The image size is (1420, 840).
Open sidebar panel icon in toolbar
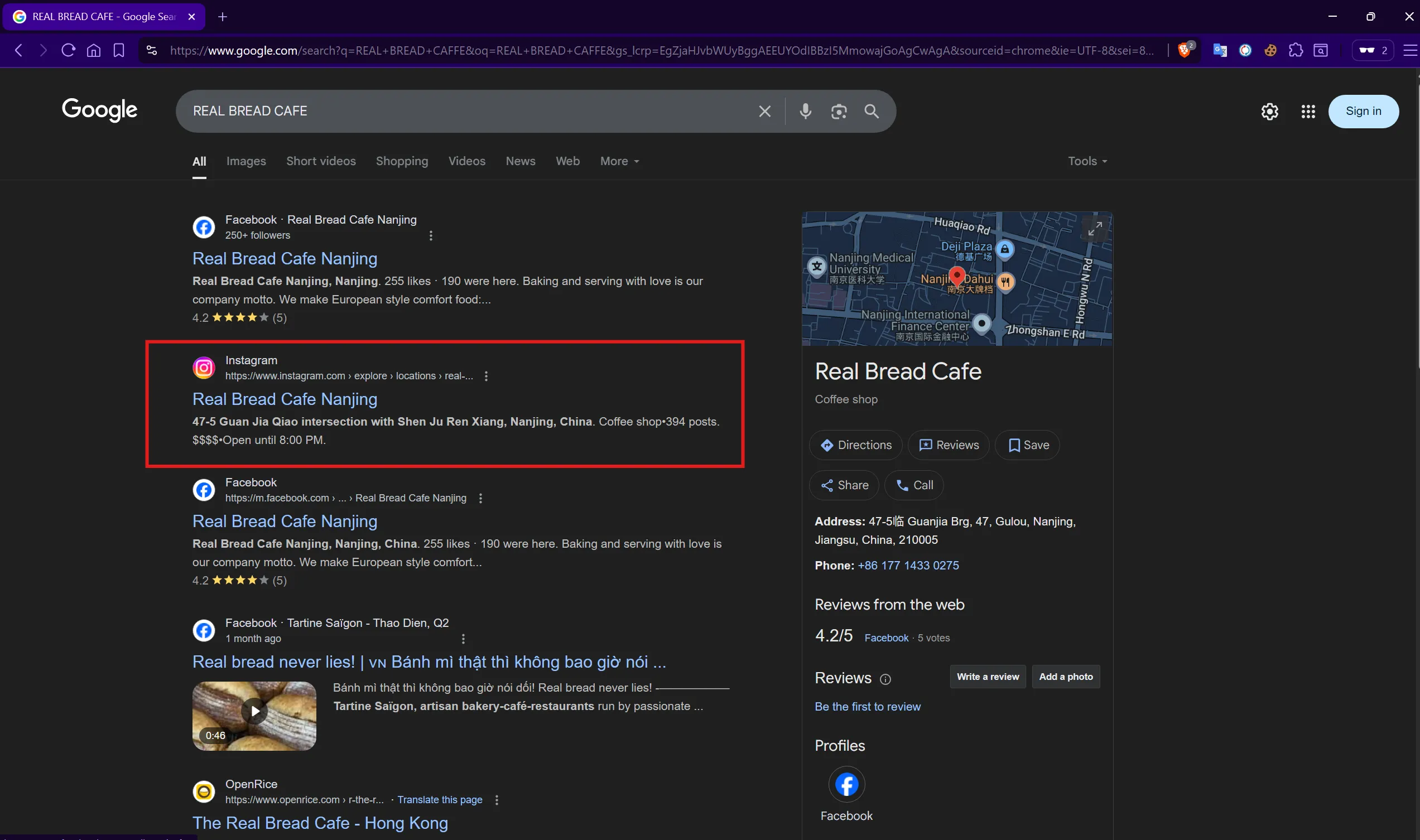1320,50
